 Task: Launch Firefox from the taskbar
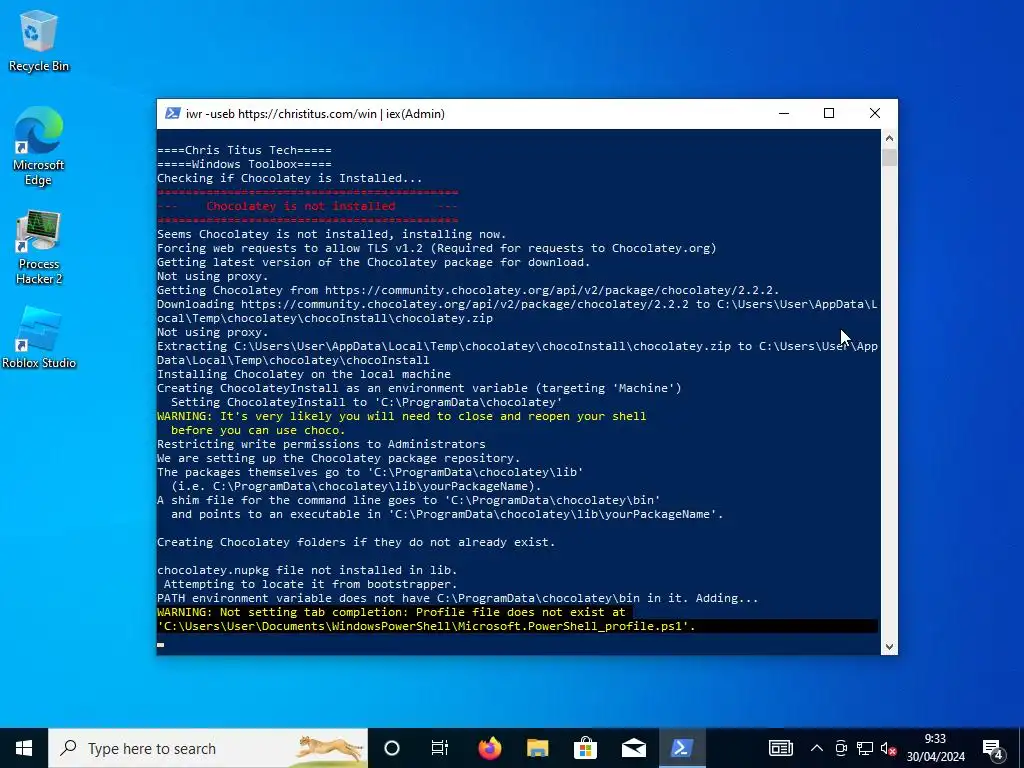[490, 748]
